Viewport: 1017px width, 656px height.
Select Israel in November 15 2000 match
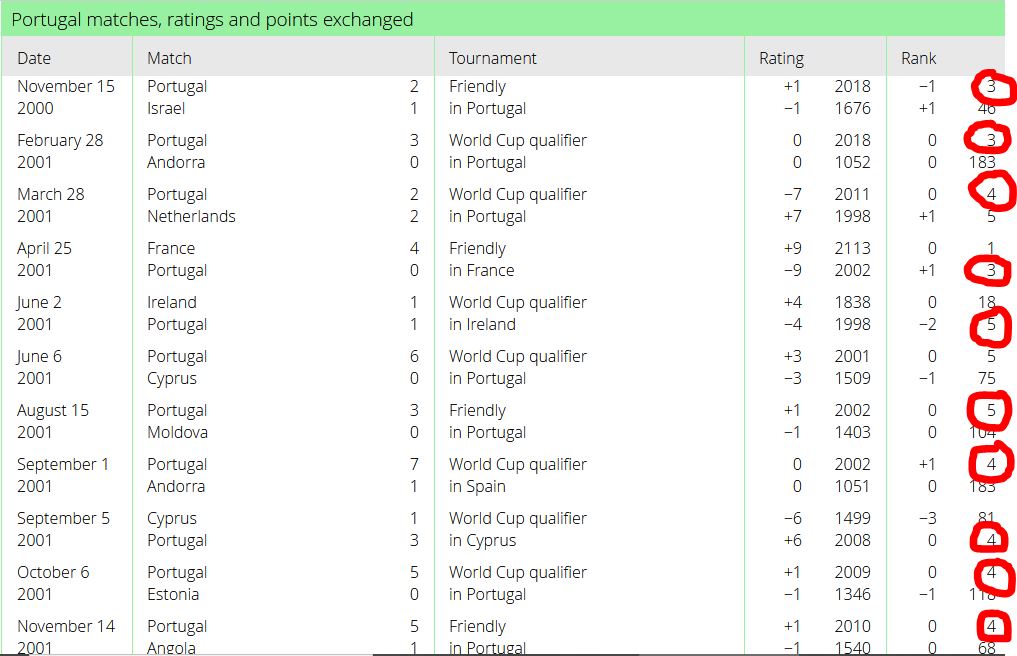coord(166,108)
